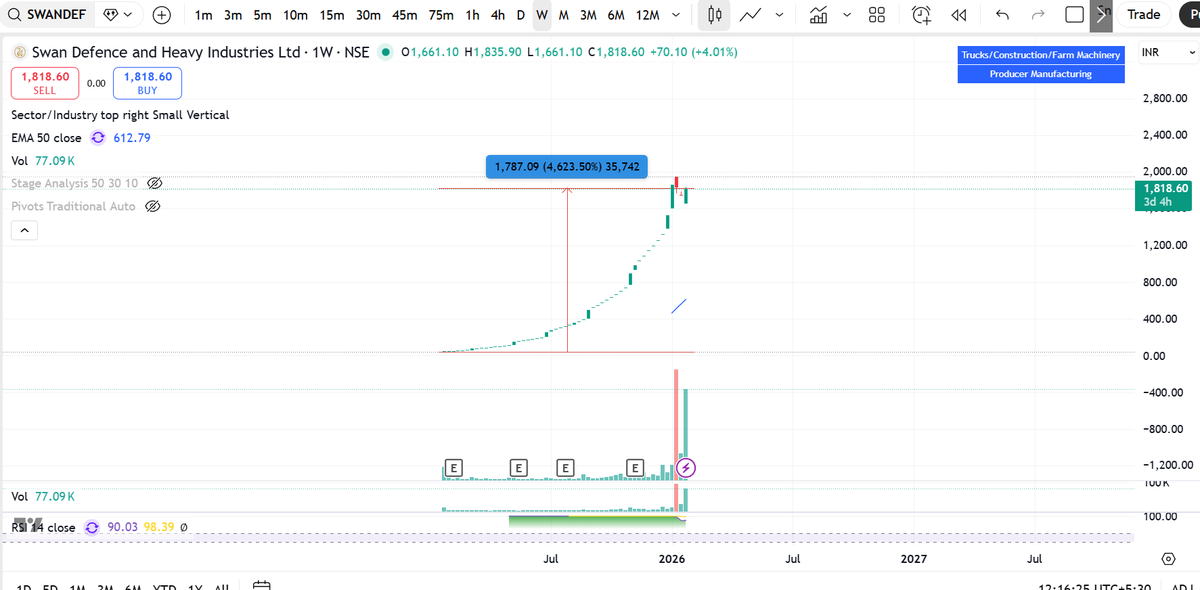Show the hidden Pivots Traditional Auto indicator
This screenshot has height=590, width=1200.
pos(153,206)
